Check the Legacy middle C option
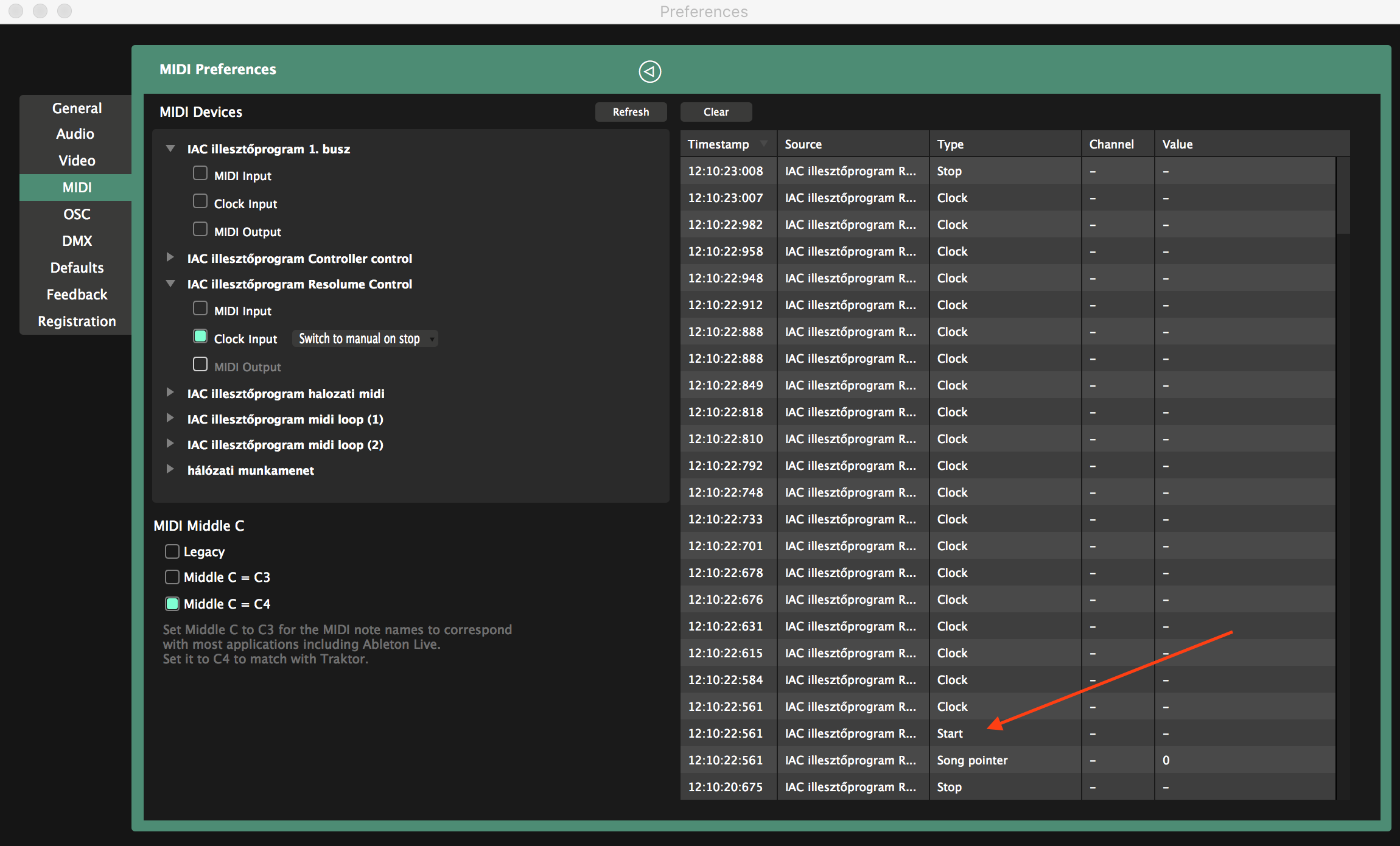This screenshot has height=846, width=1400. [x=172, y=551]
